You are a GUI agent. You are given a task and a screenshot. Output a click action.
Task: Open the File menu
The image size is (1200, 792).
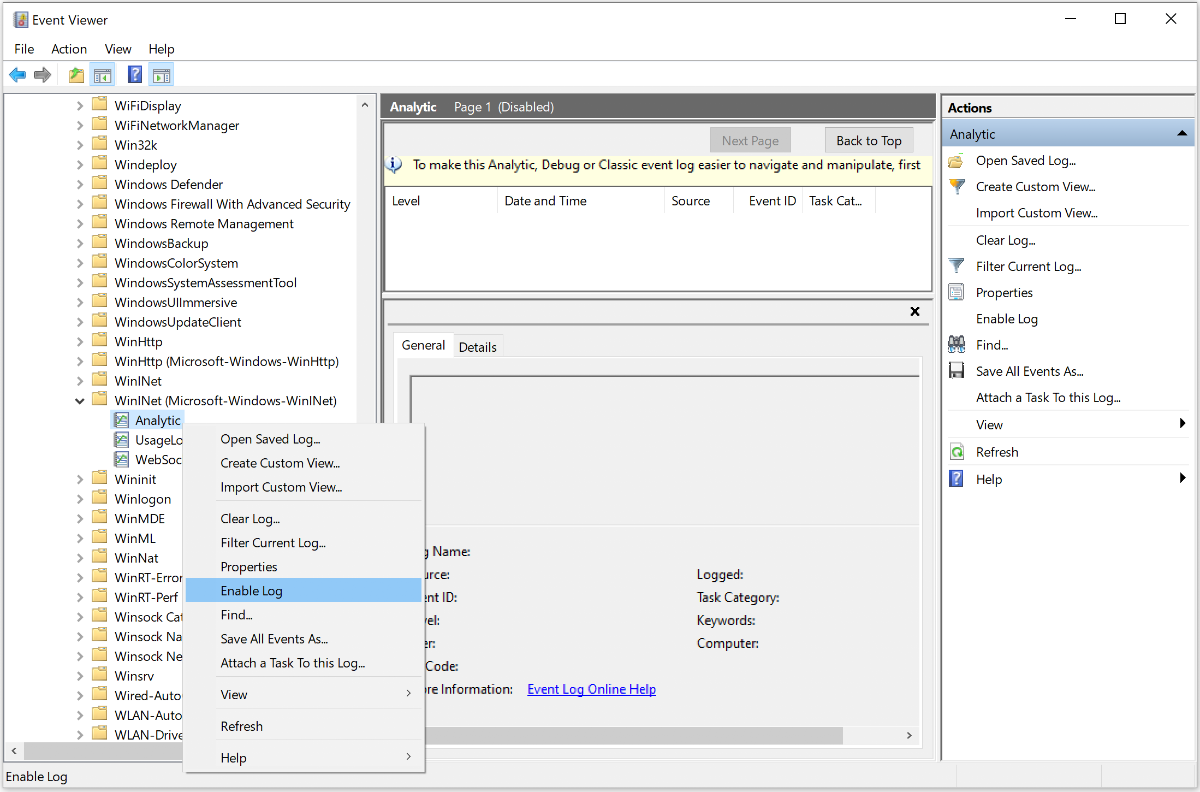pyautogui.click(x=24, y=49)
